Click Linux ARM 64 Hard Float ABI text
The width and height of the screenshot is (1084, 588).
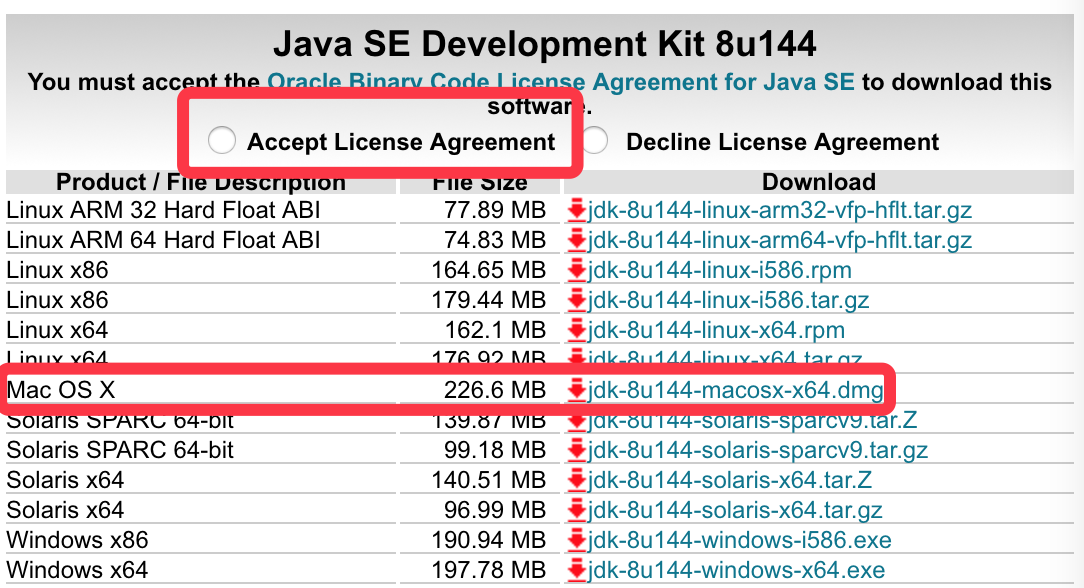pos(163,240)
